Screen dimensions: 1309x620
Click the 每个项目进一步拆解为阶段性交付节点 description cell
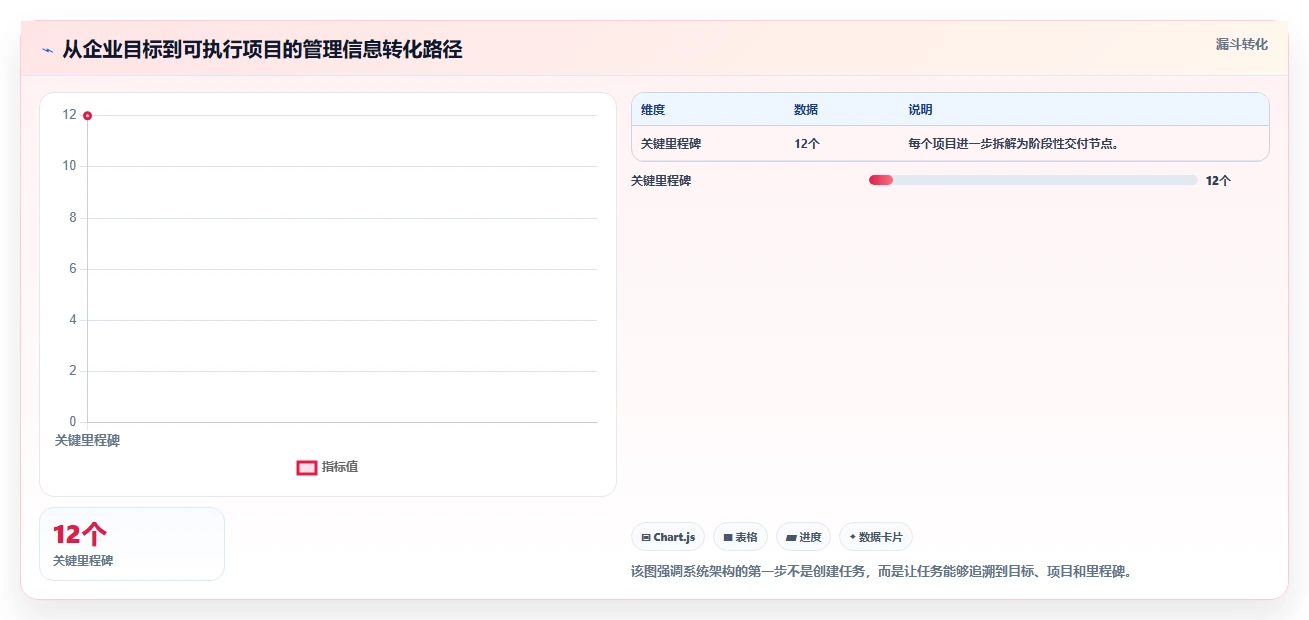pyautogui.click(x=1013, y=144)
